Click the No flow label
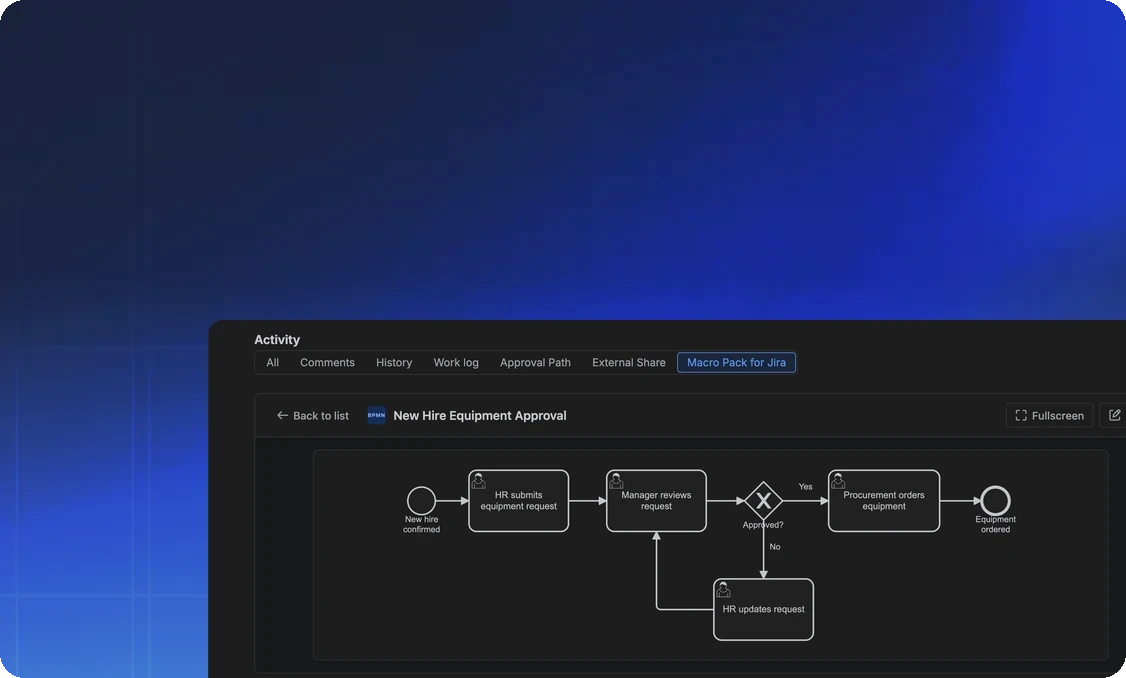This screenshot has height=678, width=1126. (x=775, y=547)
